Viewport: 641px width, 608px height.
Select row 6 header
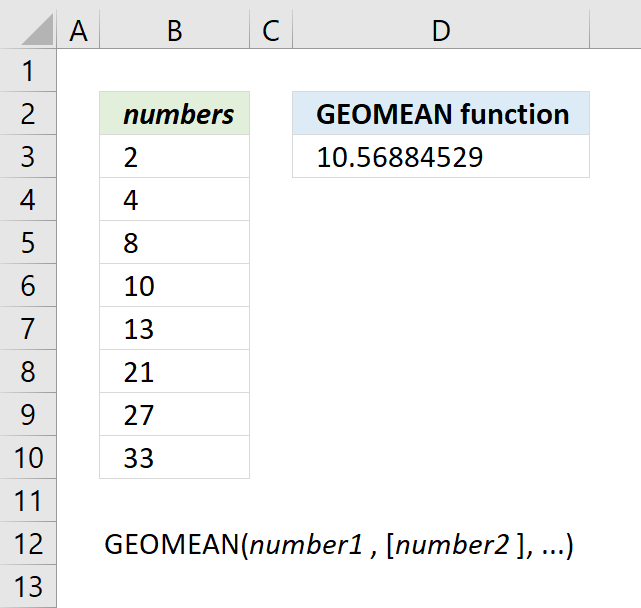coord(28,285)
